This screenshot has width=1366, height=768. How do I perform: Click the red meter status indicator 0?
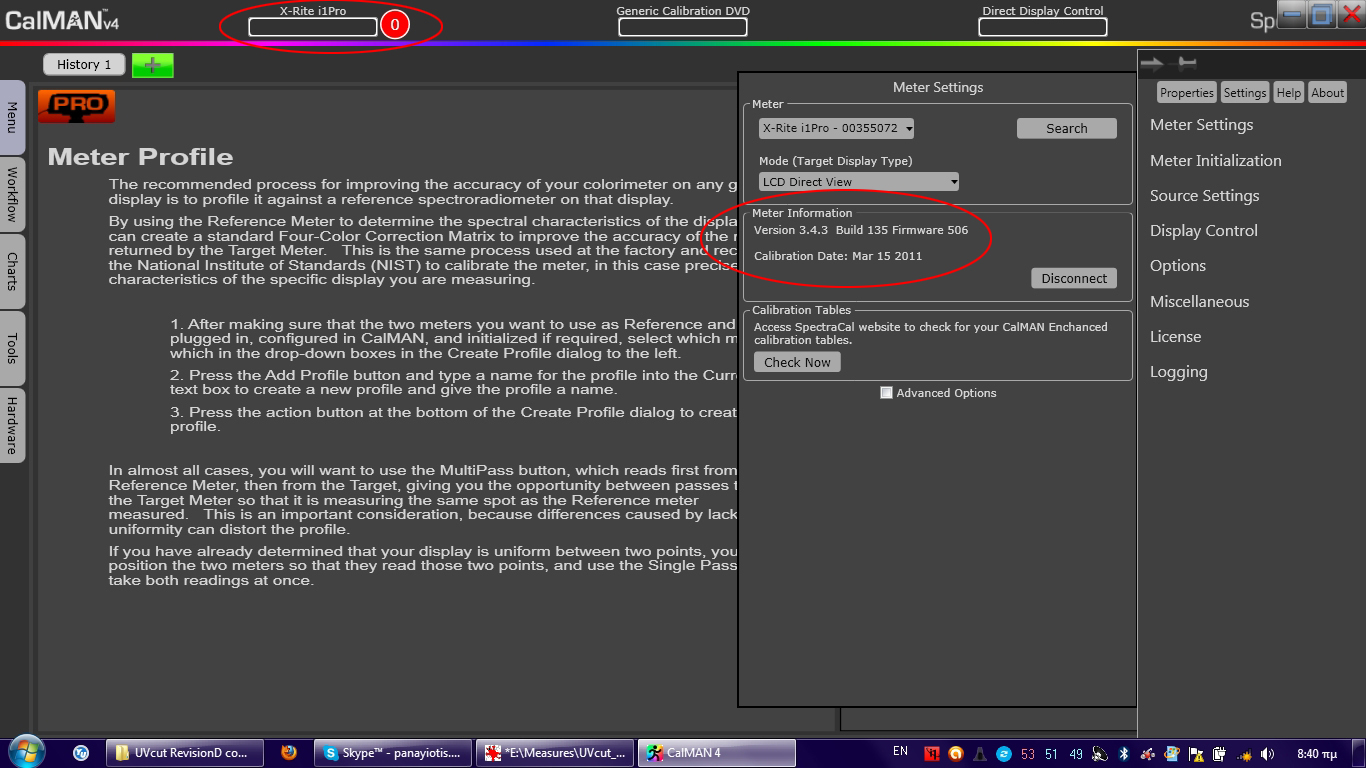[395, 25]
